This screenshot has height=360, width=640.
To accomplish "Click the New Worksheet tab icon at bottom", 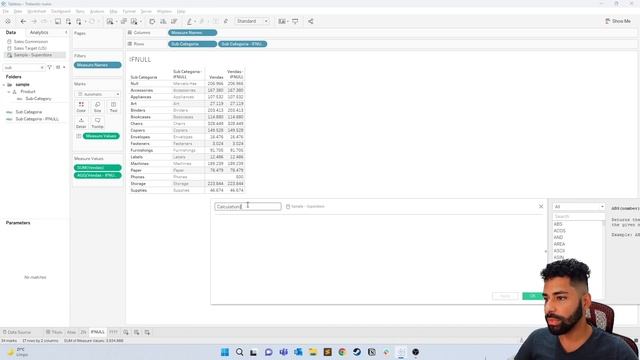I will point(126,332).
